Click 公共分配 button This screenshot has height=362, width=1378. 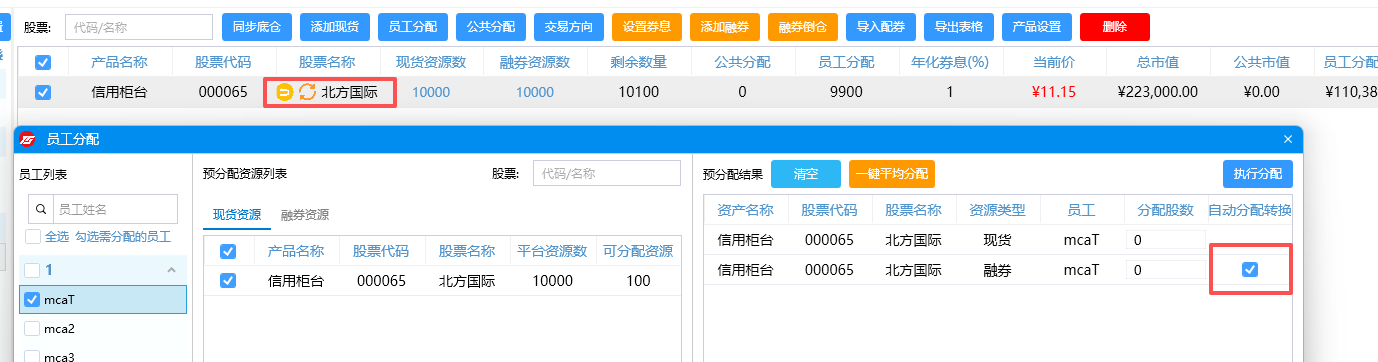491,27
